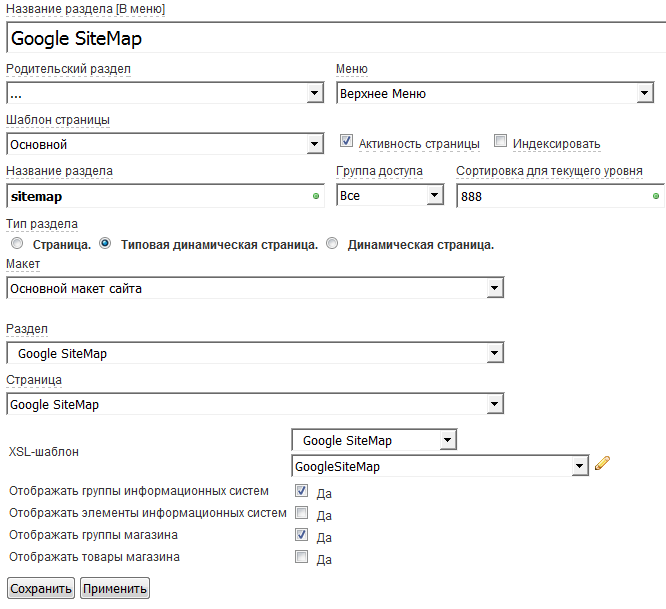Expand the 'Меню' dropdown showing Верхнее Меню

coord(494,94)
